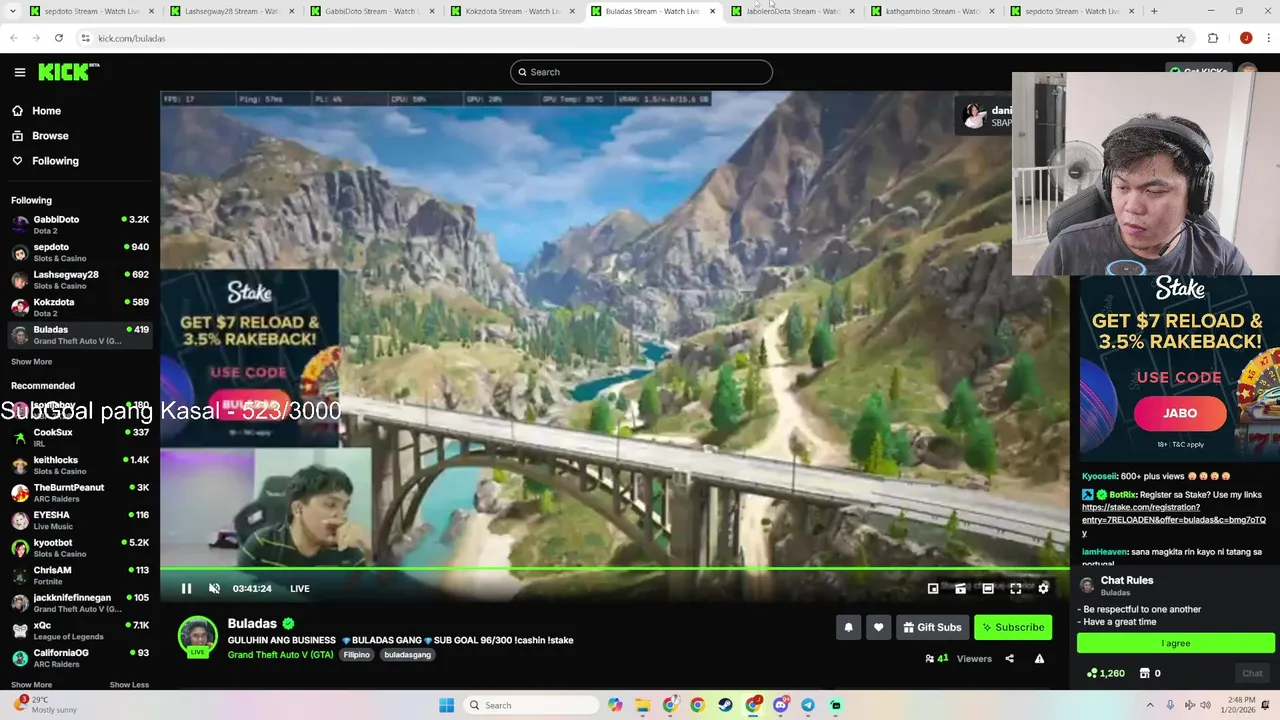Open File Explorer from the taskbar
Viewport: 1280px width, 720px height.
click(x=642, y=705)
